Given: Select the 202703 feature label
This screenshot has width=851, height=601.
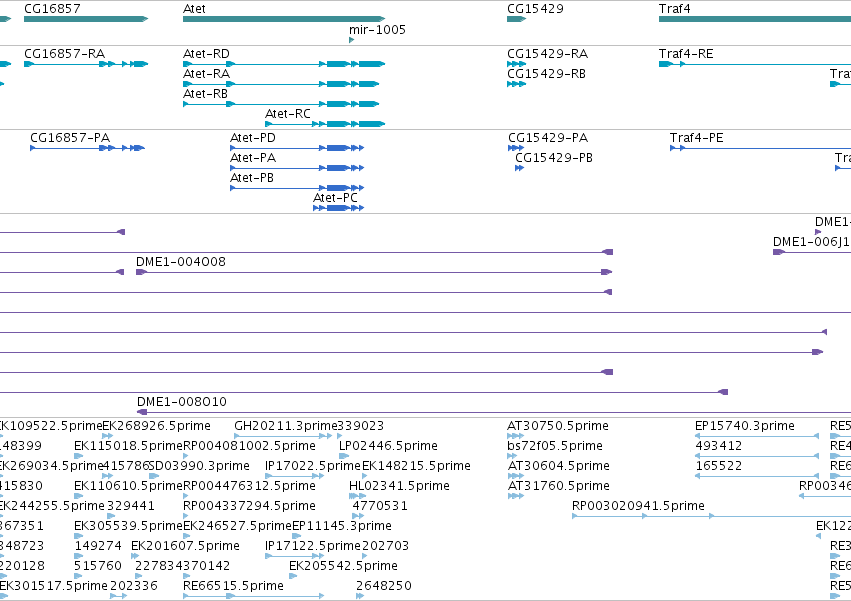Looking at the screenshot, I should 385,546.
